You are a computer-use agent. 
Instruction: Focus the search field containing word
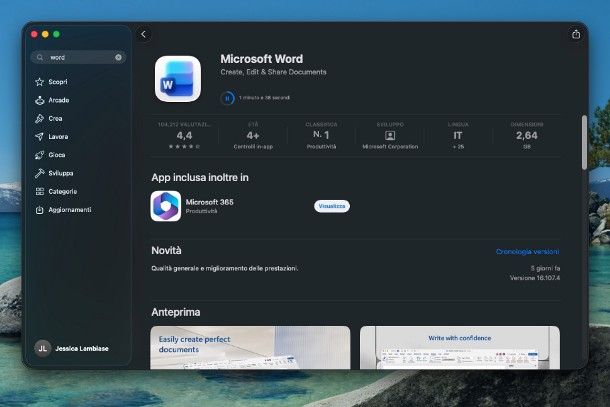[79, 58]
